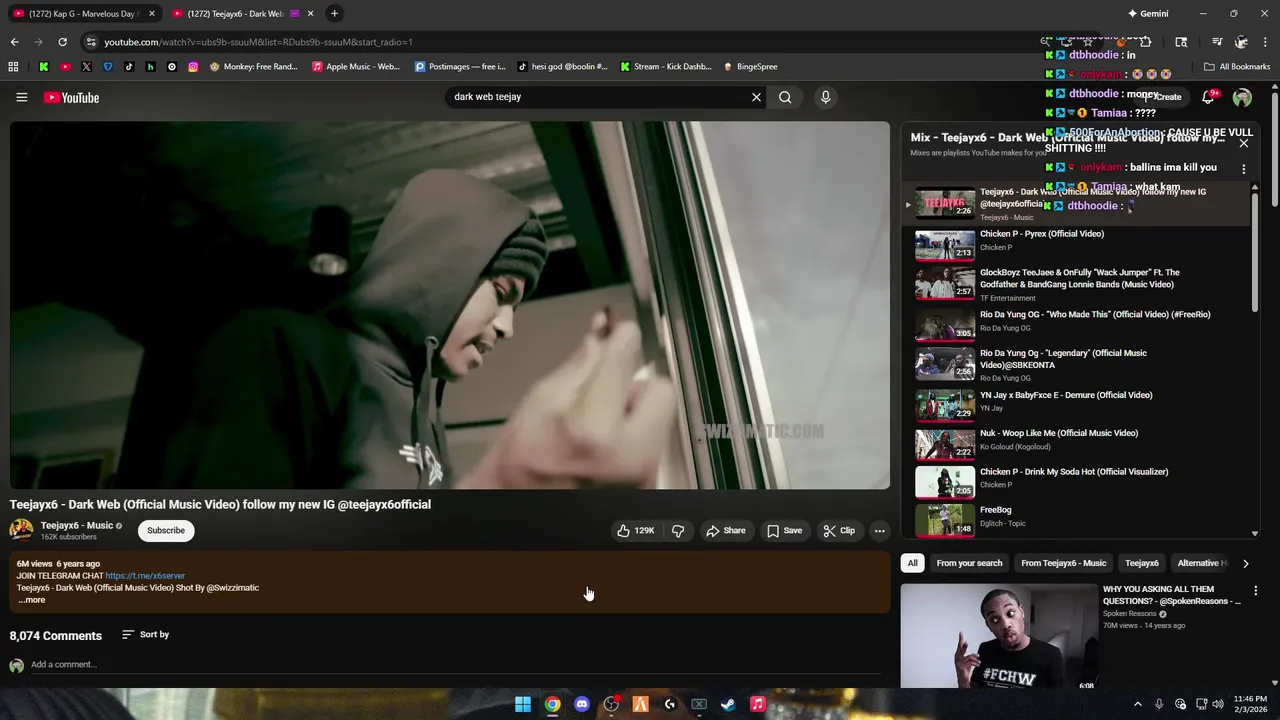Image resolution: width=1280 pixels, height=720 pixels.
Task: Open Spoken Reasons video thumbnail
Action: pyautogui.click(x=998, y=637)
